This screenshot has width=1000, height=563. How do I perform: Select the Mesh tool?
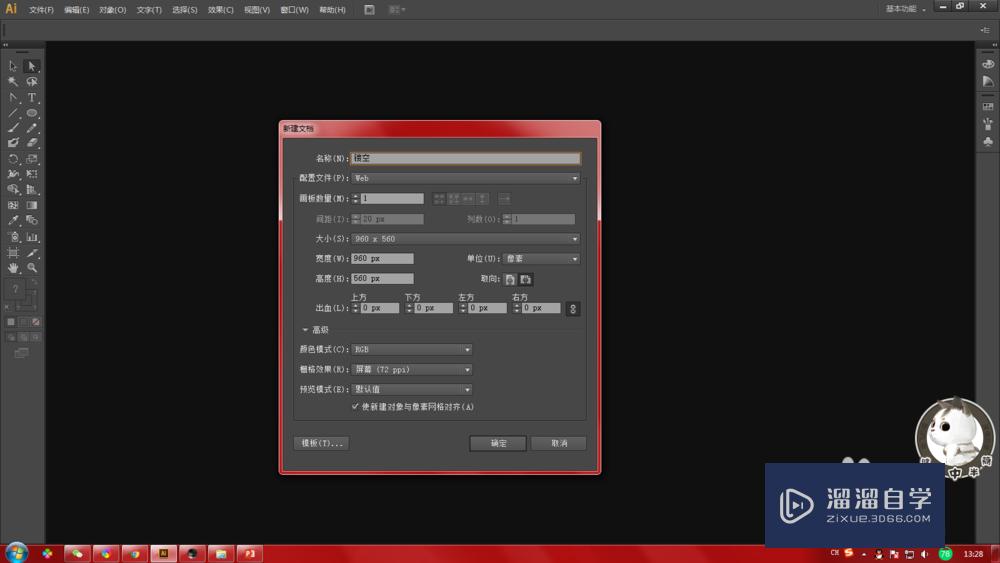[x=13, y=205]
